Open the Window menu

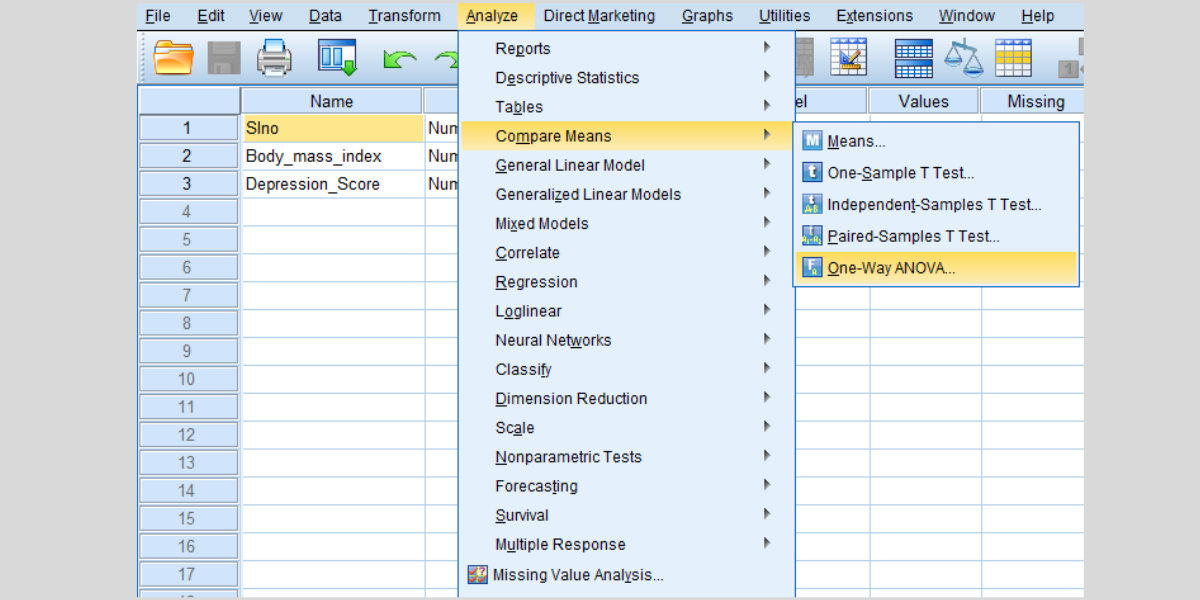967,16
